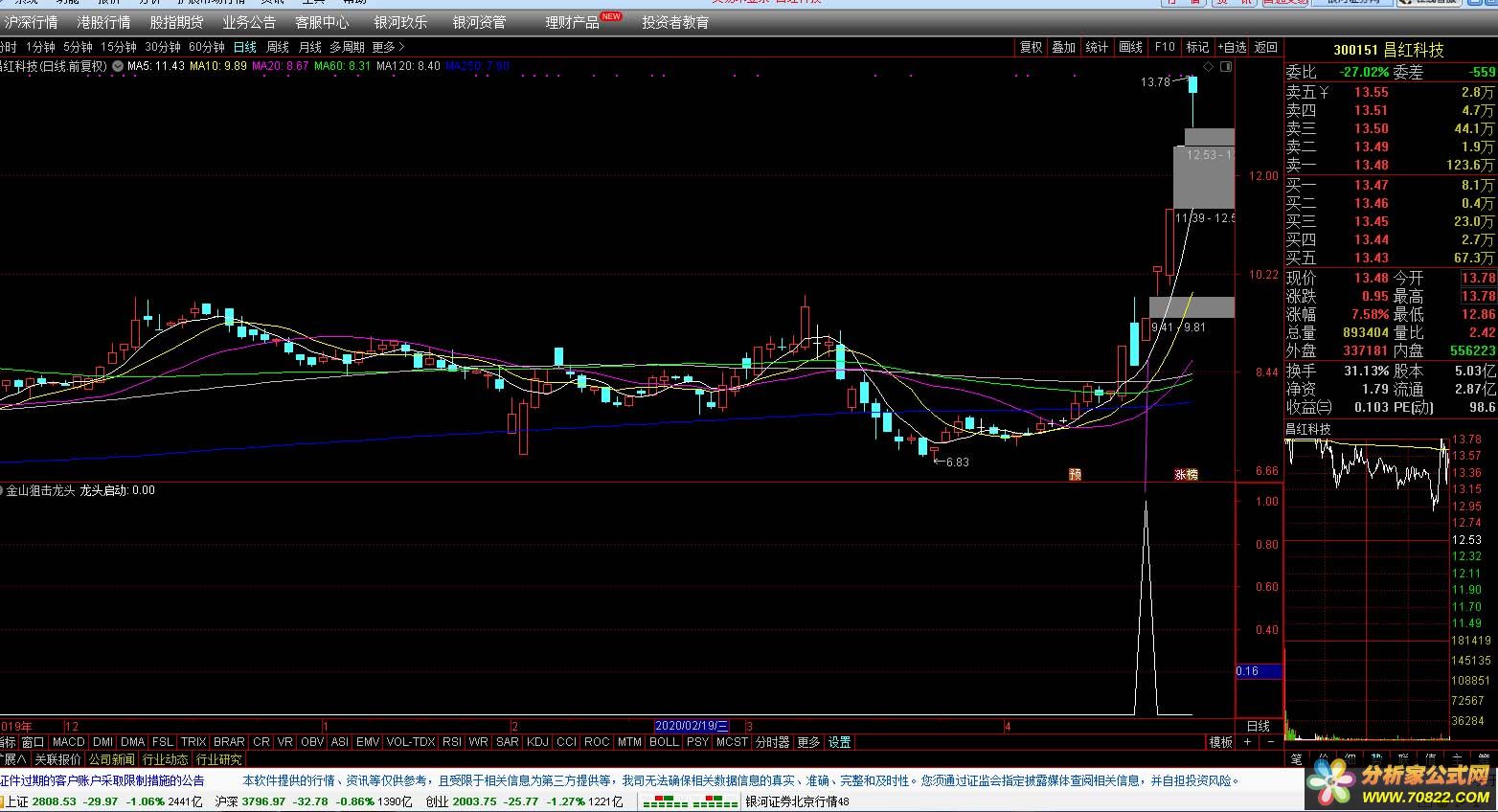The width and height of the screenshot is (1498, 812).
Task: Switch indicator to OBV
Action: pyautogui.click(x=312, y=742)
